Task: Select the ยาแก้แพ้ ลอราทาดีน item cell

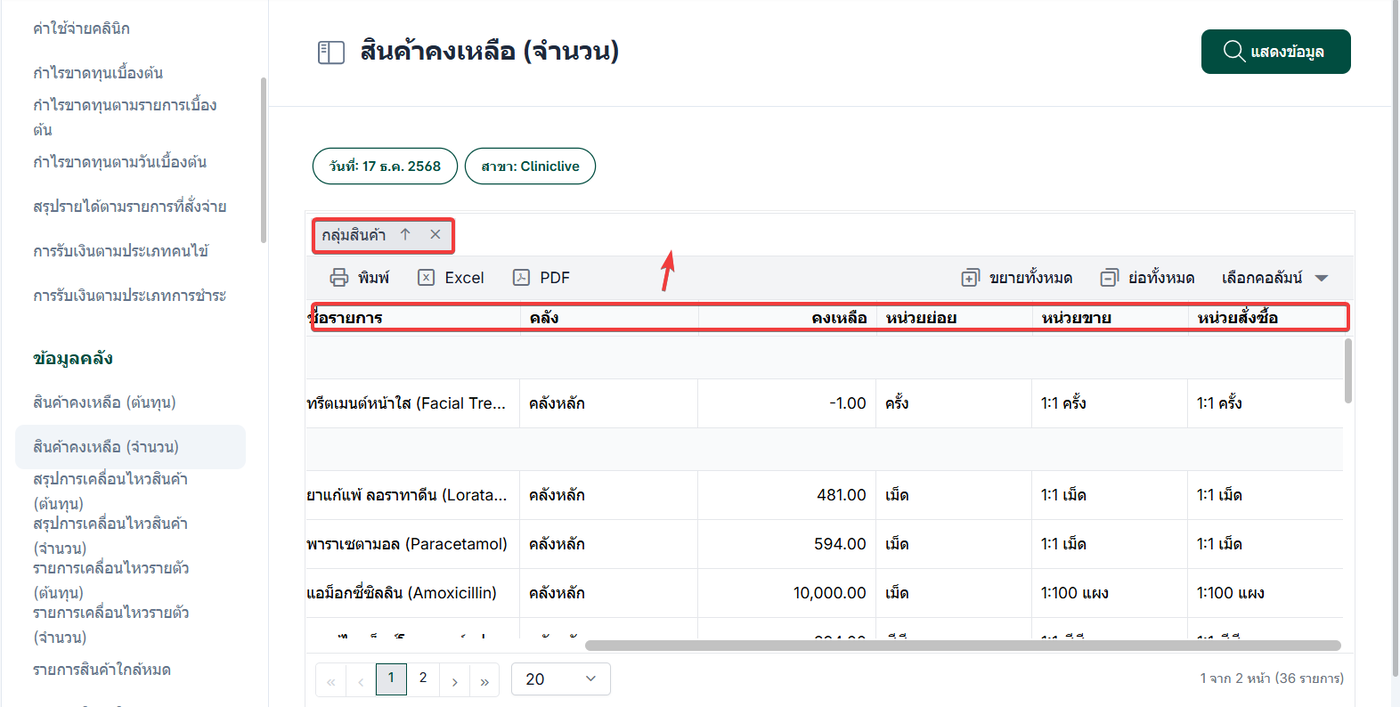Action: (x=413, y=495)
